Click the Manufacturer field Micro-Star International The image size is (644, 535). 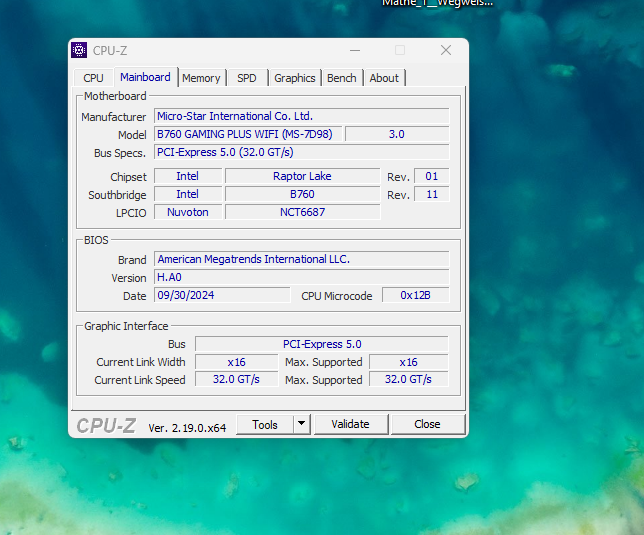pyautogui.click(x=301, y=116)
